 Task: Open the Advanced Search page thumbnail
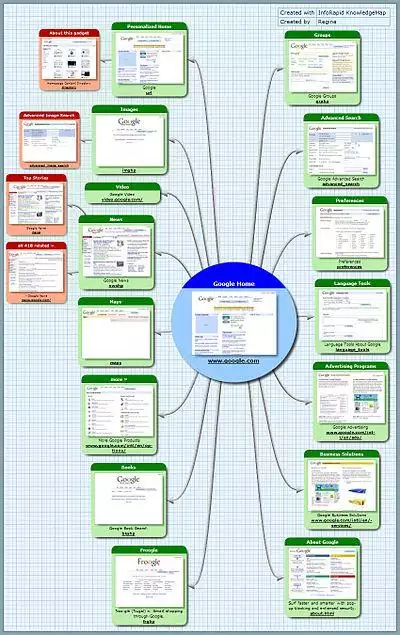point(341,149)
